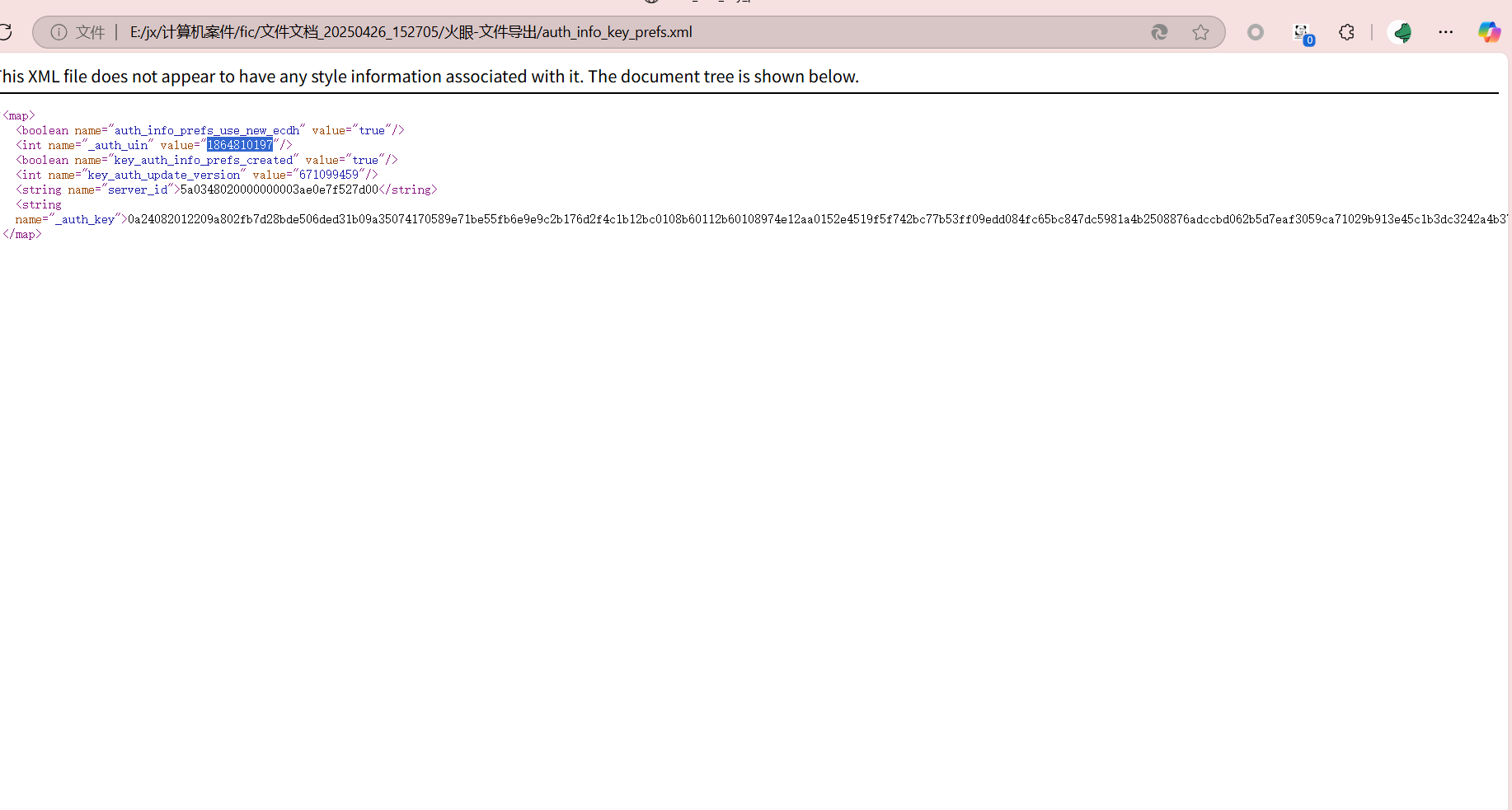
Task: Open the Extensions puzzle-piece menu
Action: click(x=1346, y=32)
